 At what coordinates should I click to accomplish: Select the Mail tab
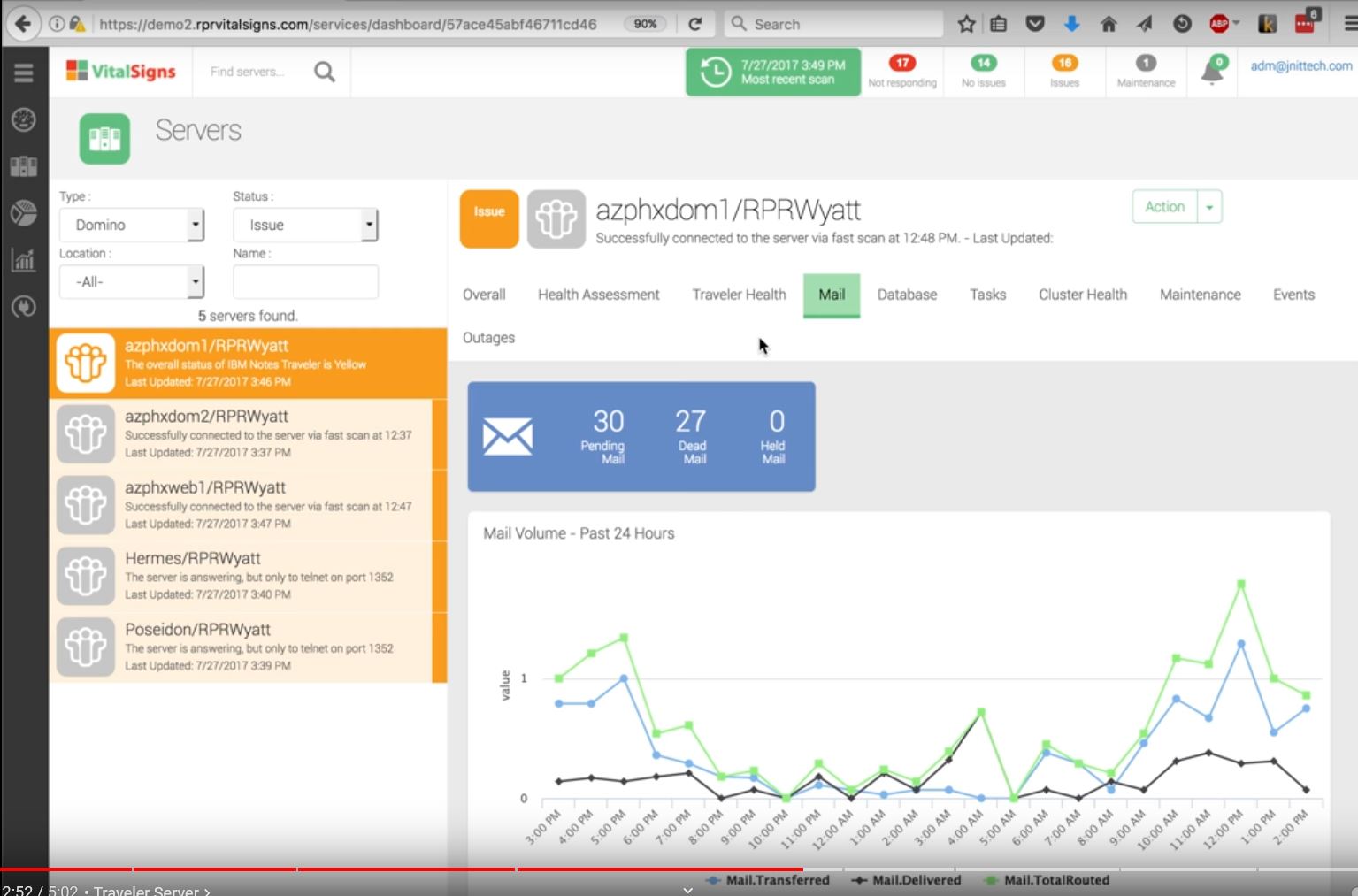pyautogui.click(x=832, y=295)
